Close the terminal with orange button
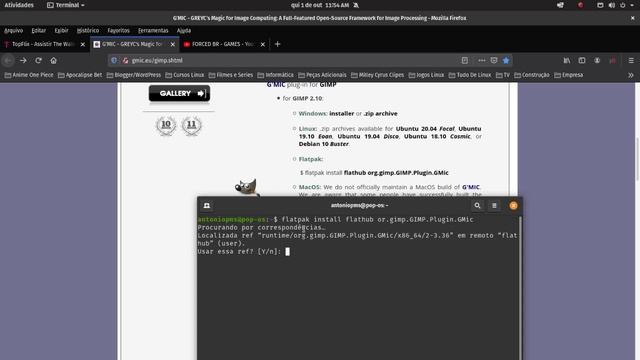This screenshot has width=640, height=360. (513, 206)
